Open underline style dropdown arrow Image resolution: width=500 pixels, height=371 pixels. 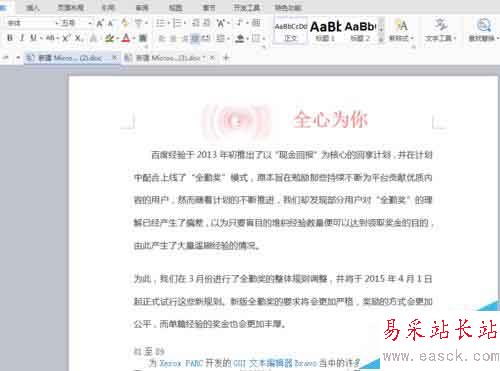pyautogui.click(x=41, y=38)
